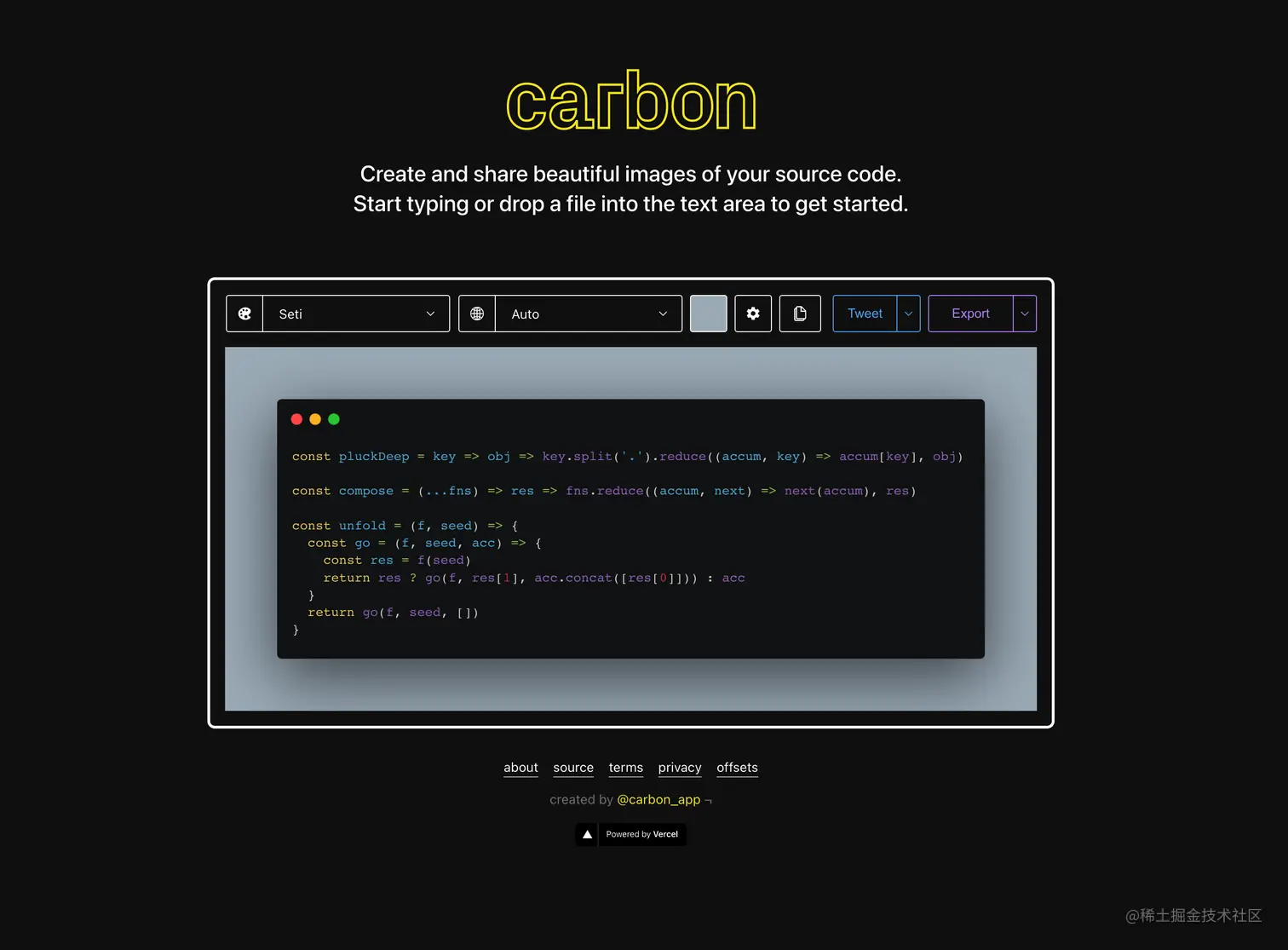Click the pluckDeep code line
This screenshot has height=950, width=1288.
point(627,457)
